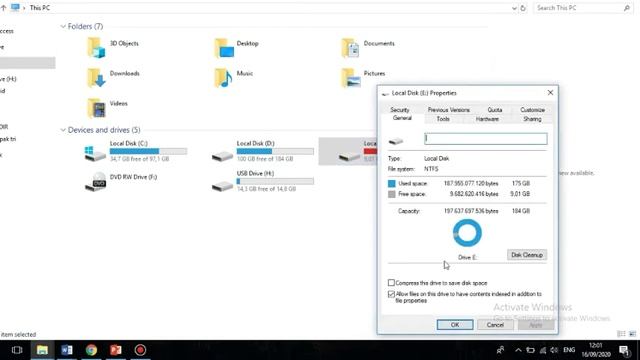Uncheck Allow files to have contents indexed
The height and width of the screenshot is (360, 640).
point(391,294)
